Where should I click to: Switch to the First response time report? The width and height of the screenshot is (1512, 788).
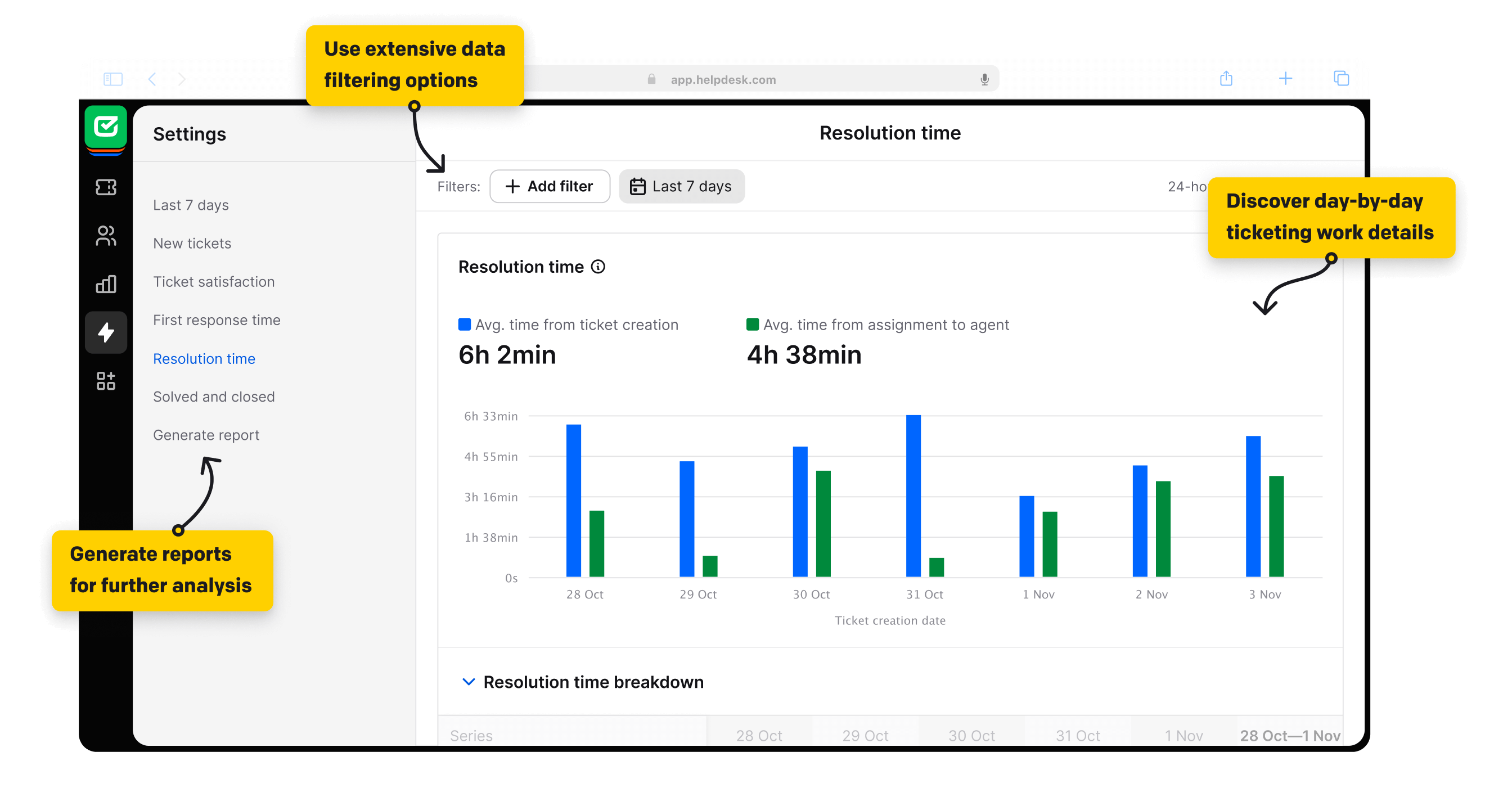(x=217, y=320)
